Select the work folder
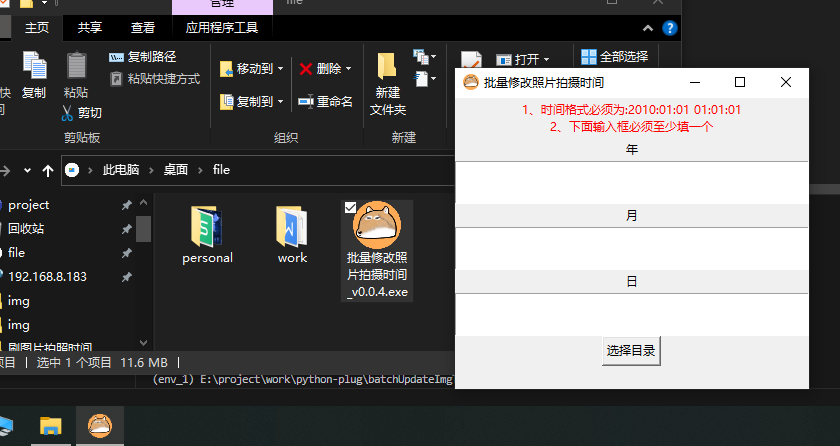This screenshot has height=446, width=840. (292, 235)
